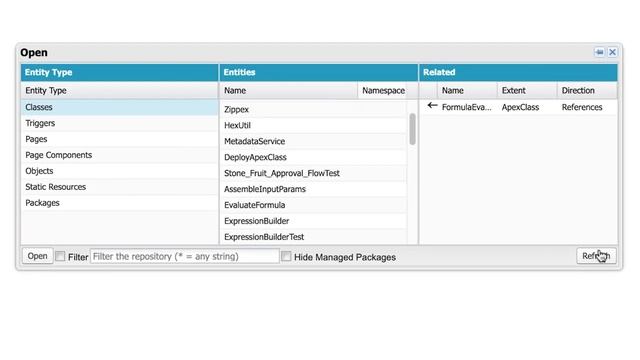This screenshot has height=360, width=640.
Task: Select the MetadataService class
Action: pyautogui.click(x=313, y=141)
